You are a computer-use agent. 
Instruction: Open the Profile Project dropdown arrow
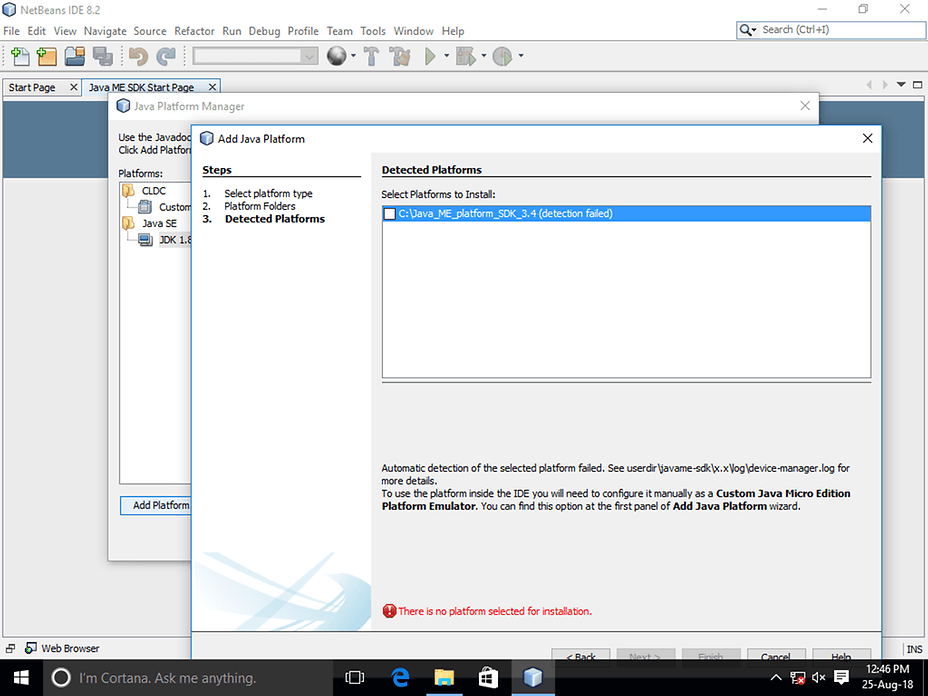point(521,56)
